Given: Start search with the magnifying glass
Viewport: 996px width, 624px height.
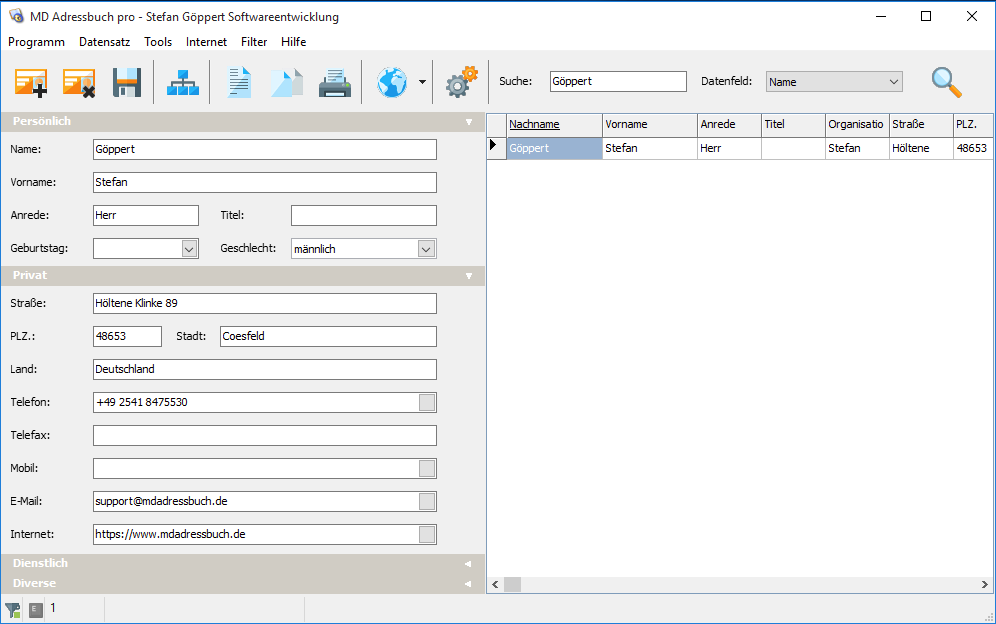Looking at the screenshot, I should (x=946, y=82).
